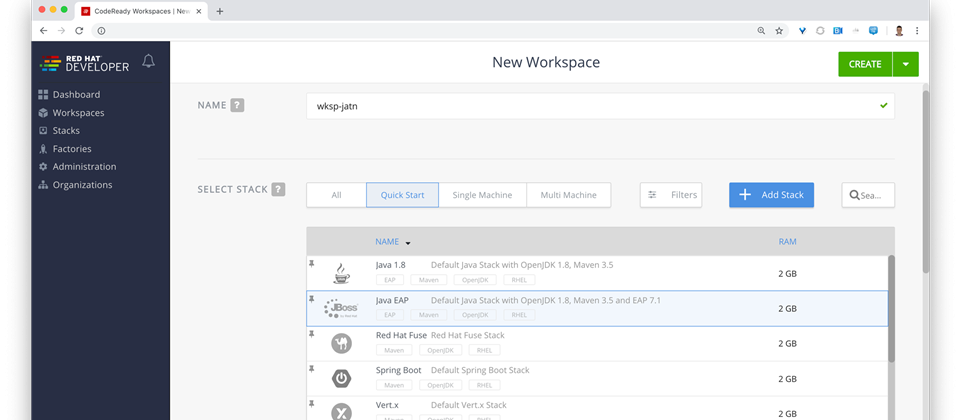This screenshot has height=420, width=960.
Task: Click the pin icon on Java EAP row
Action: point(312,299)
